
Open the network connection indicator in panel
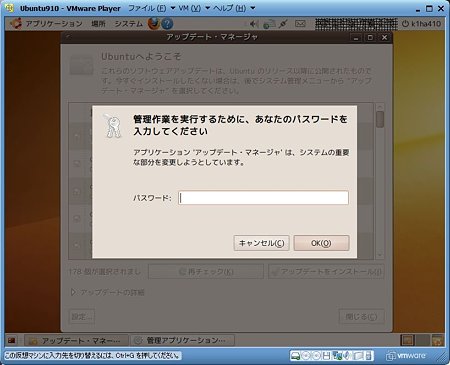point(269,24)
